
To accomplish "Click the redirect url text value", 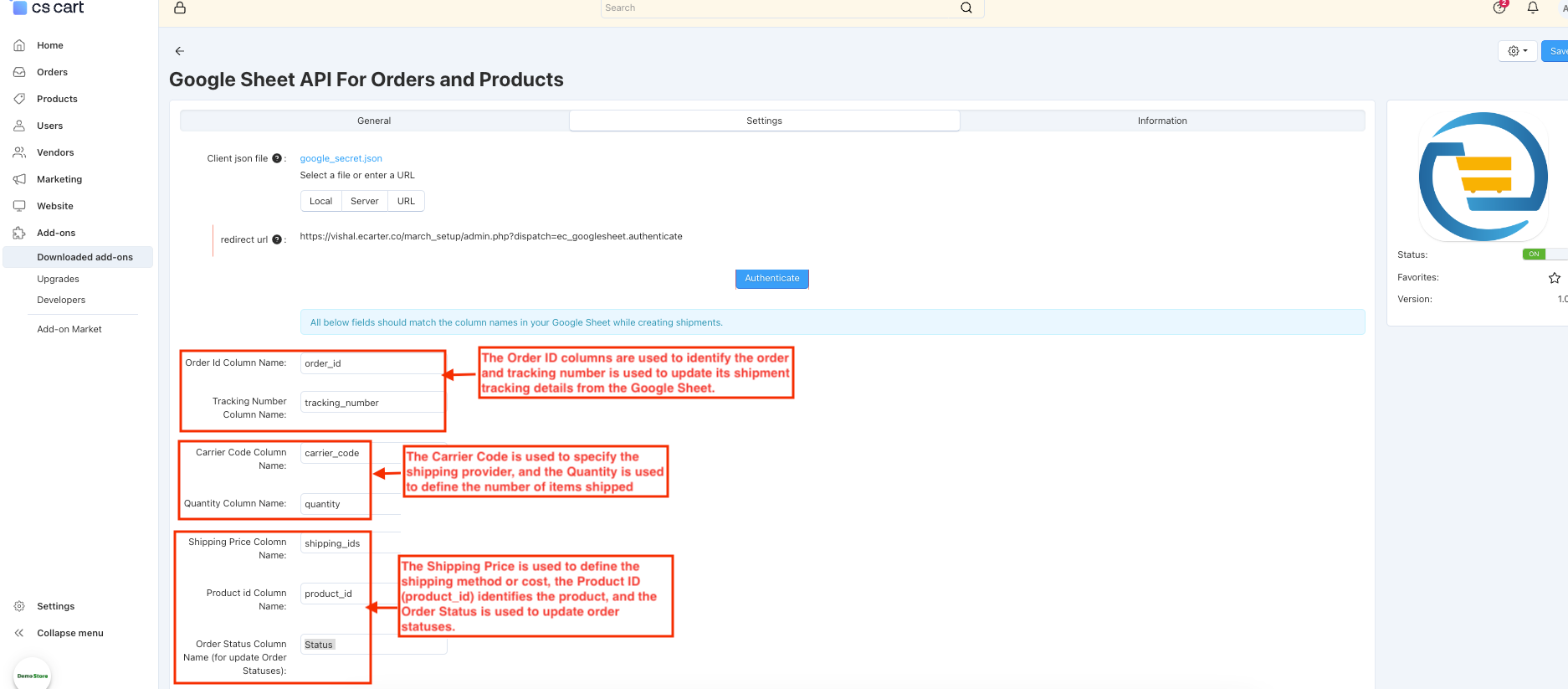I will 491,236.
